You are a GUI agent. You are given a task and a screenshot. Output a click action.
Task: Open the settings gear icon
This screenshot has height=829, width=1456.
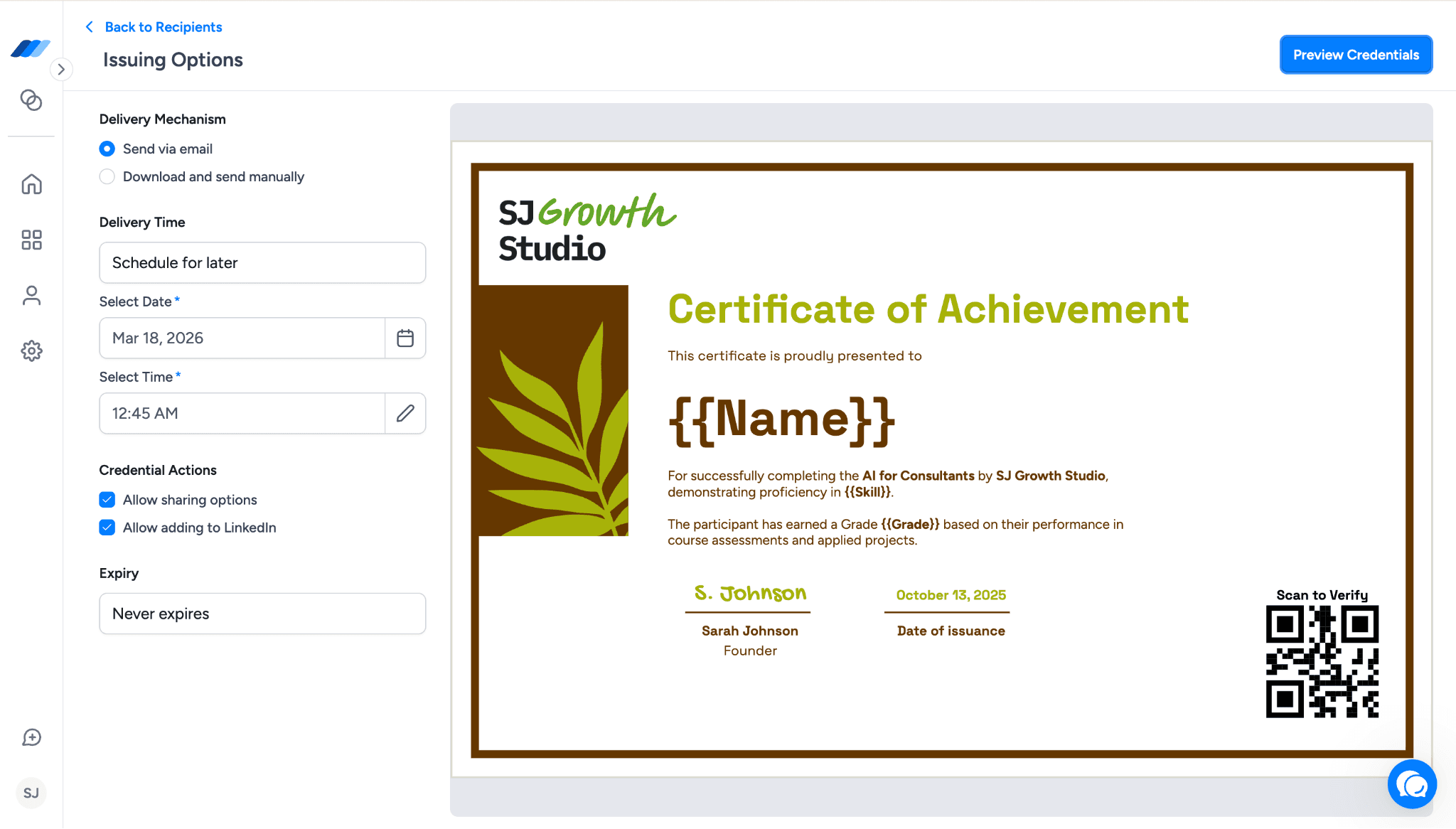tap(31, 351)
